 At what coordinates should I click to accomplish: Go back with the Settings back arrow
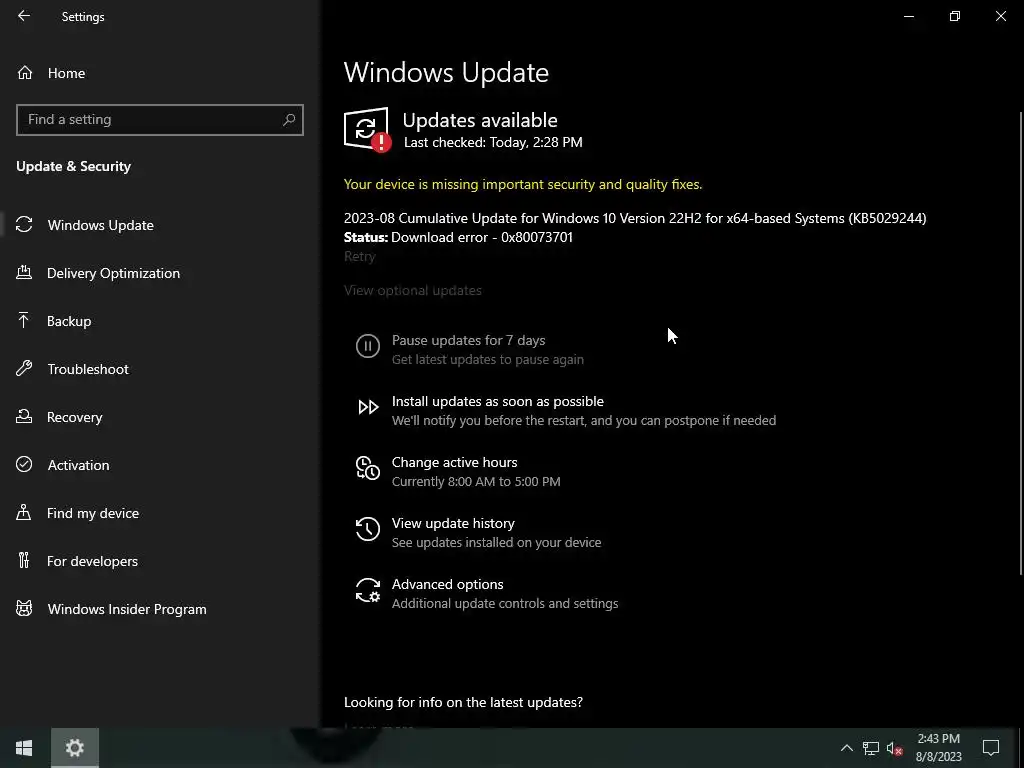pos(24,16)
